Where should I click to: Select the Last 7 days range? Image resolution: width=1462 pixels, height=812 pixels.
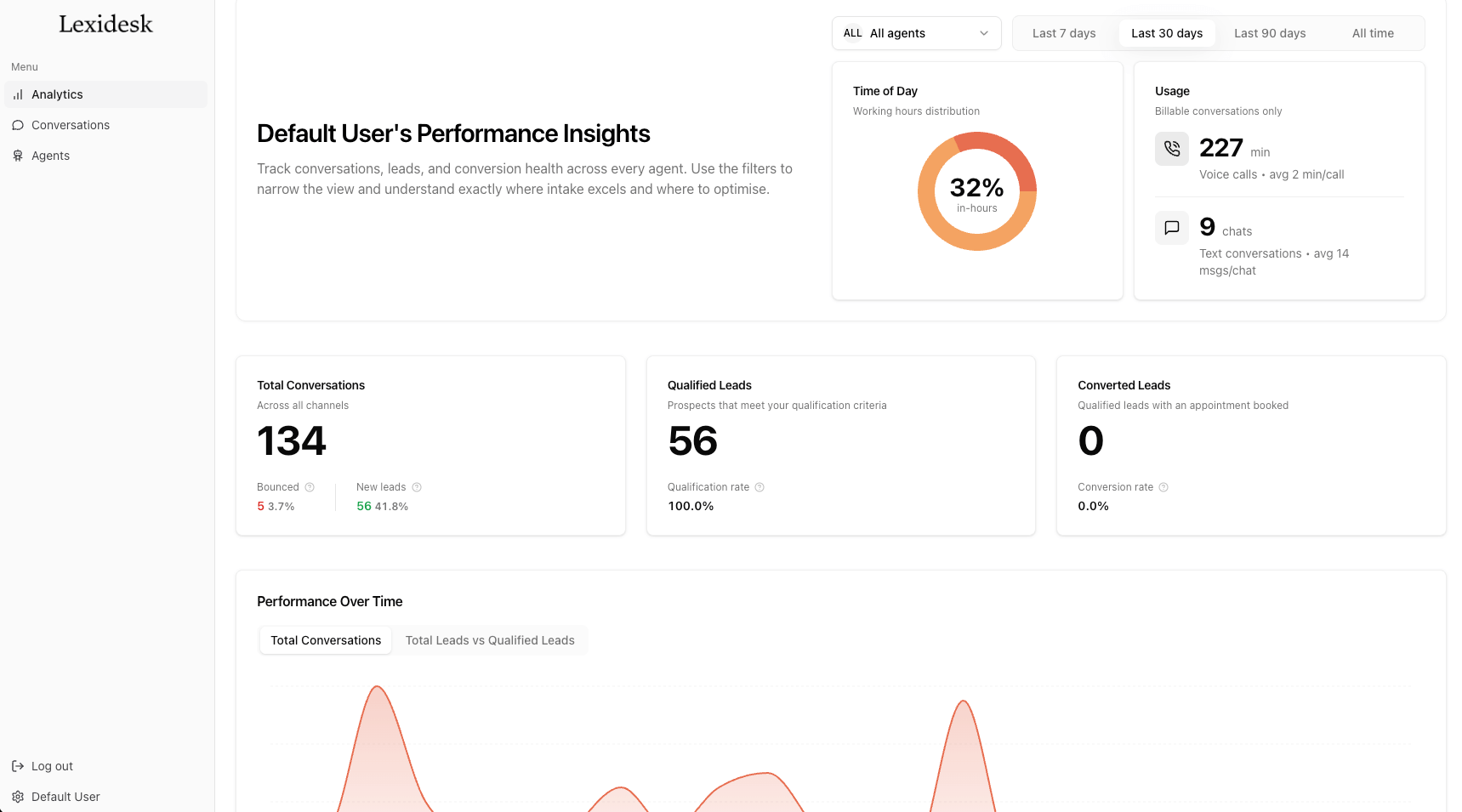pyautogui.click(x=1063, y=33)
